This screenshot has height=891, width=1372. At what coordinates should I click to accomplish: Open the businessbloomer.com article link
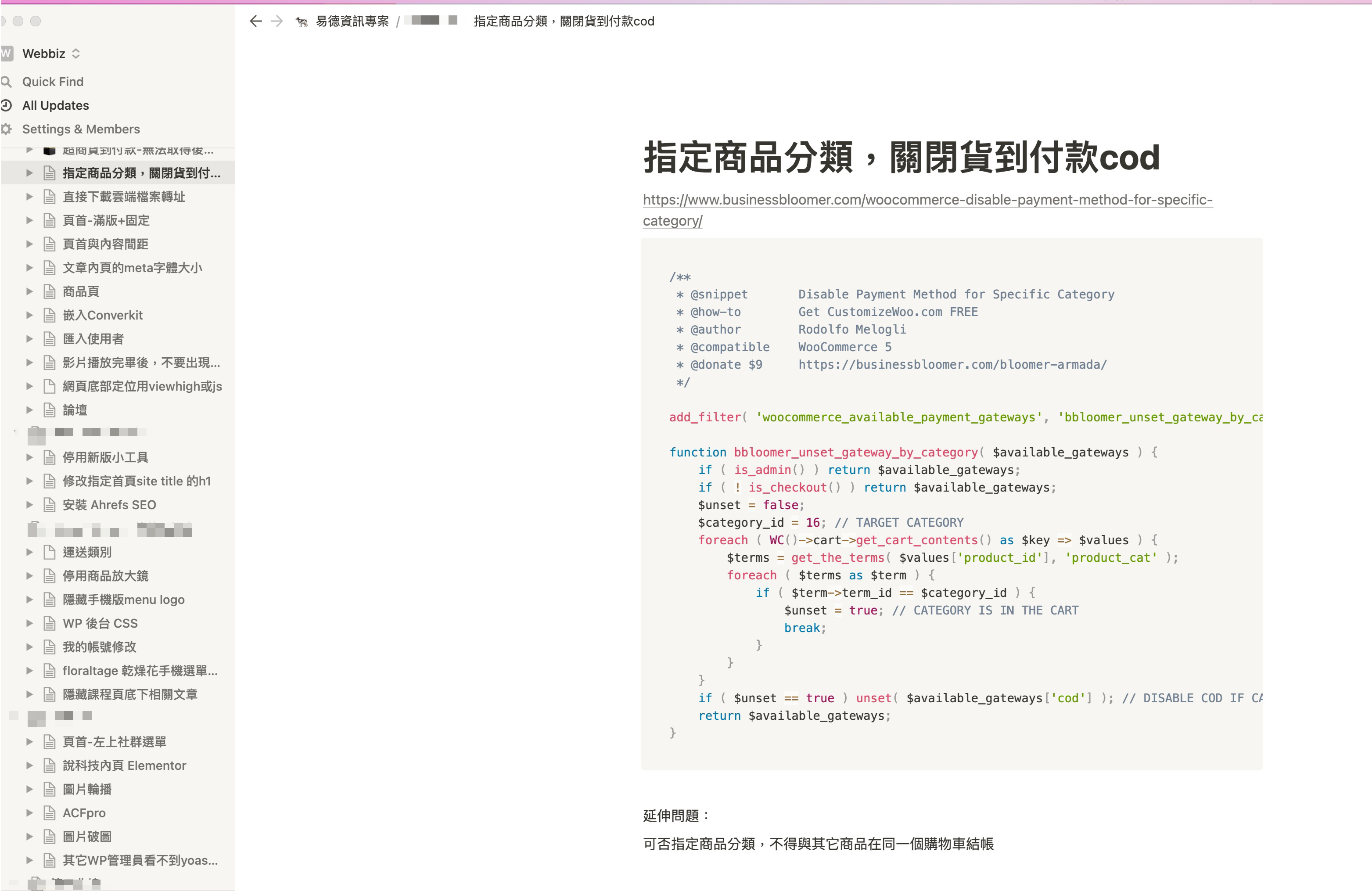(x=927, y=210)
